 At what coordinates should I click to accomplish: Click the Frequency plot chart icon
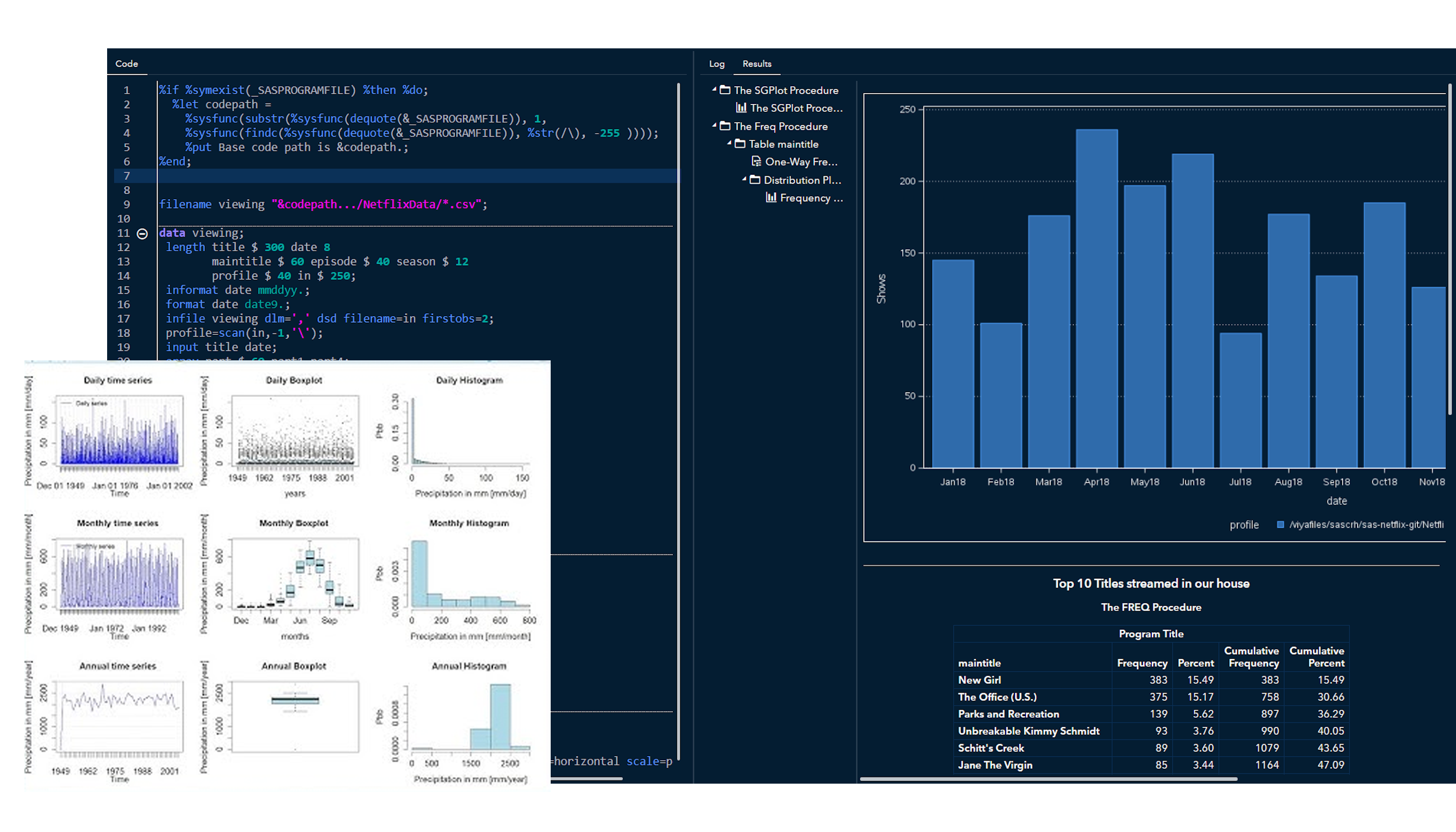tap(771, 198)
